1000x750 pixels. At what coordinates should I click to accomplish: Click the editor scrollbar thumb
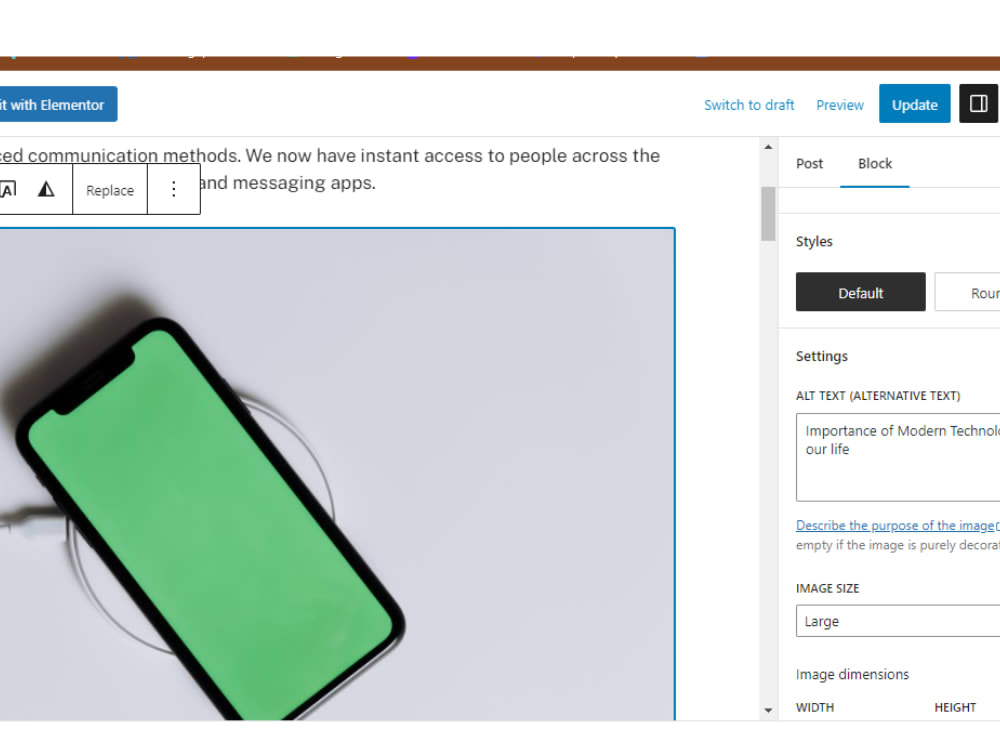[768, 214]
